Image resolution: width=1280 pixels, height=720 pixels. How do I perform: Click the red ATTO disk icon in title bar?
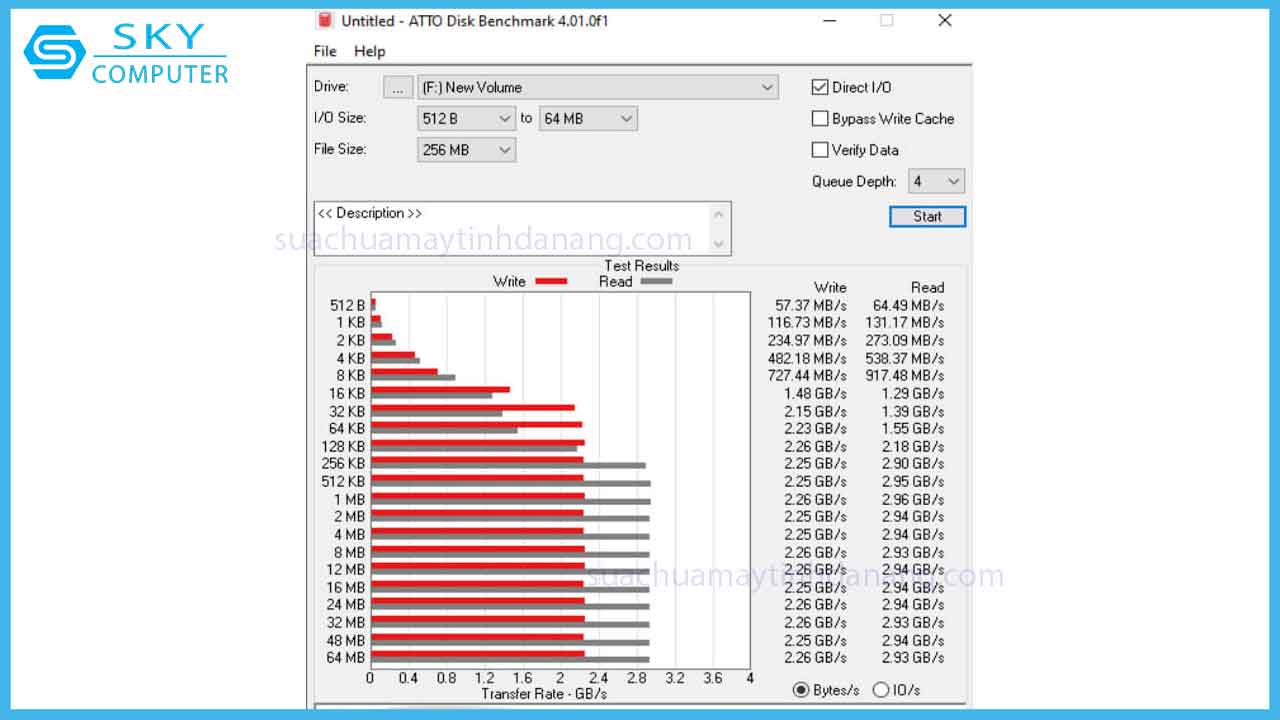323,20
